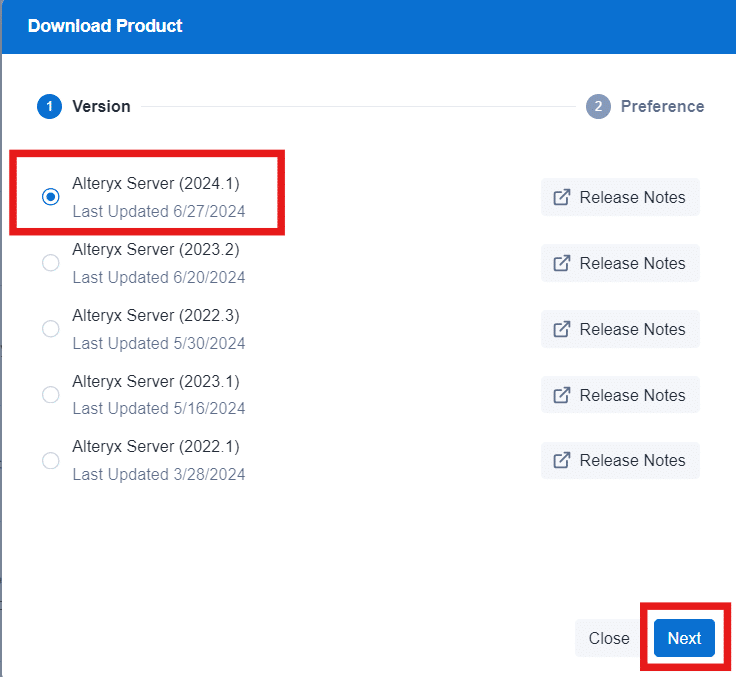Go to the Preference step label
Image resolution: width=736 pixels, height=677 pixels.
[662, 106]
